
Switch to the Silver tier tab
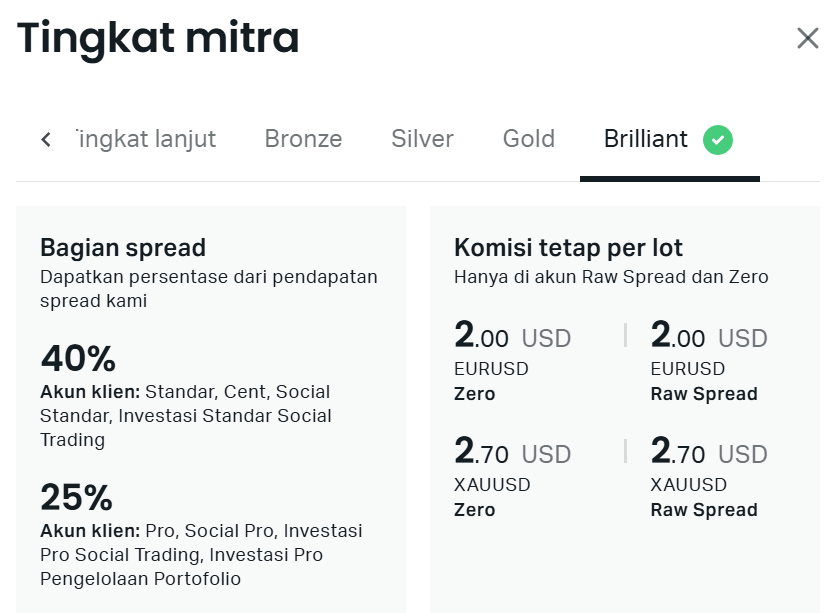[422, 140]
